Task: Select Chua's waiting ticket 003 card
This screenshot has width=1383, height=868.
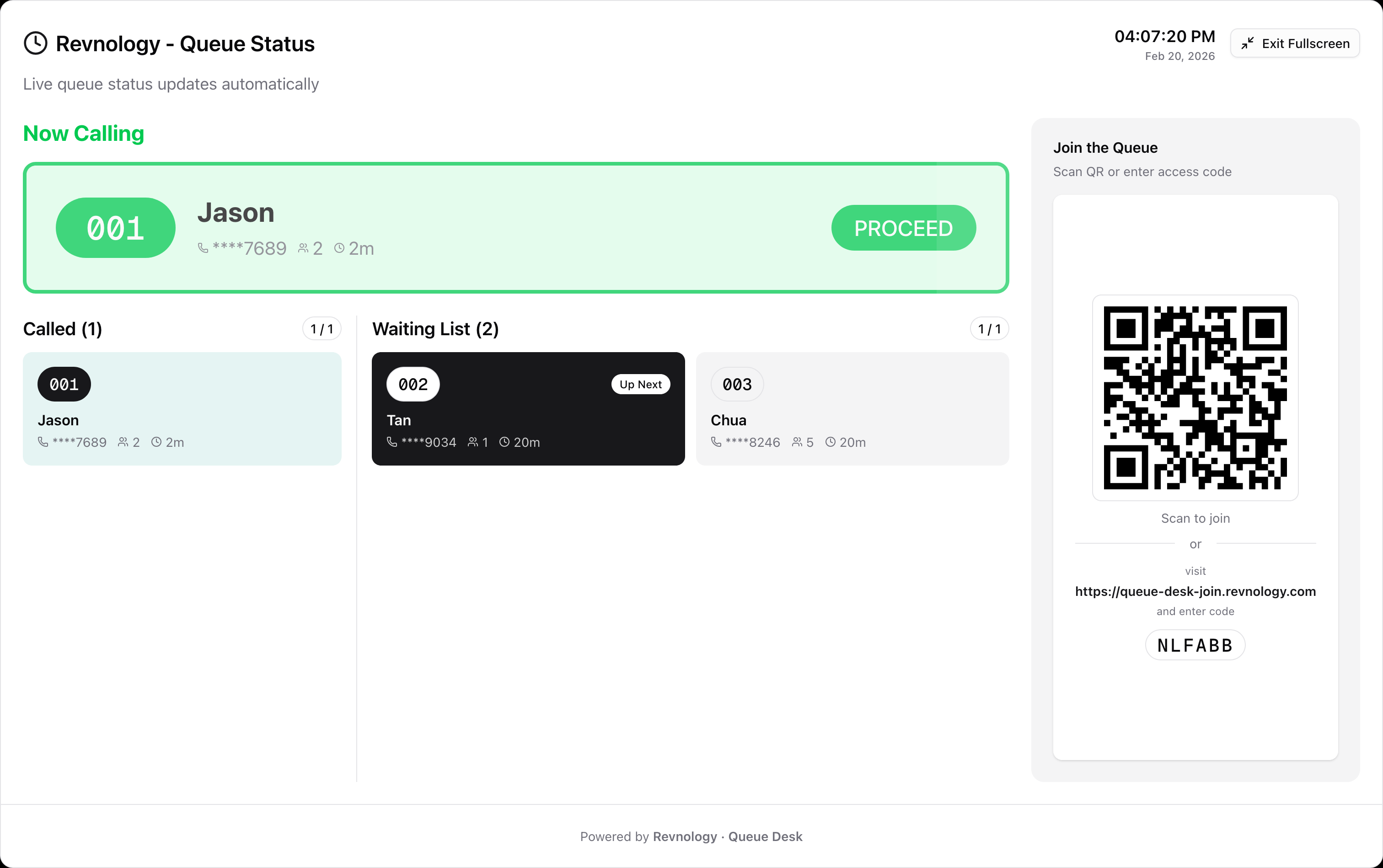Action: 852,408
